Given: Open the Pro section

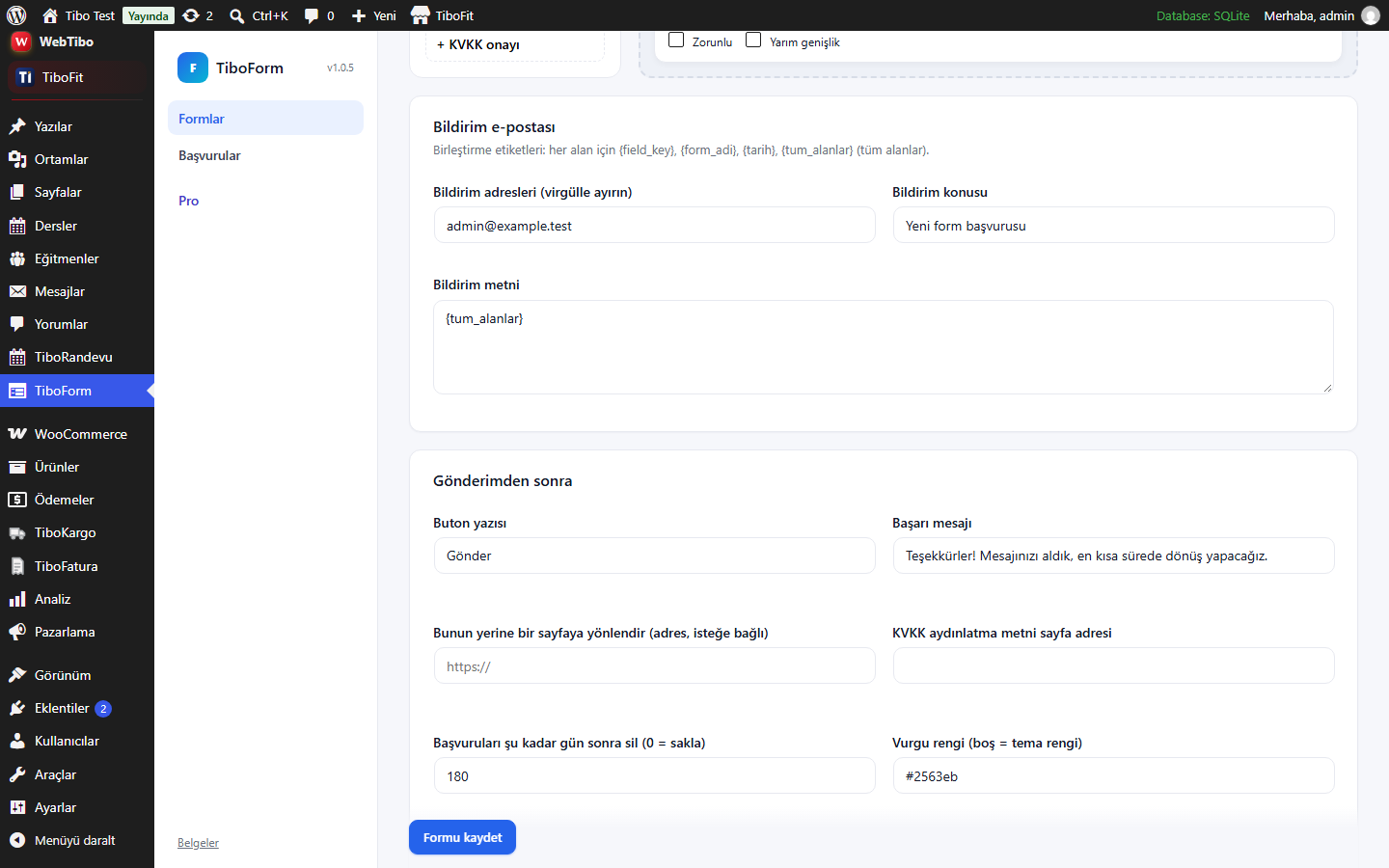Looking at the screenshot, I should [x=265, y=201].
